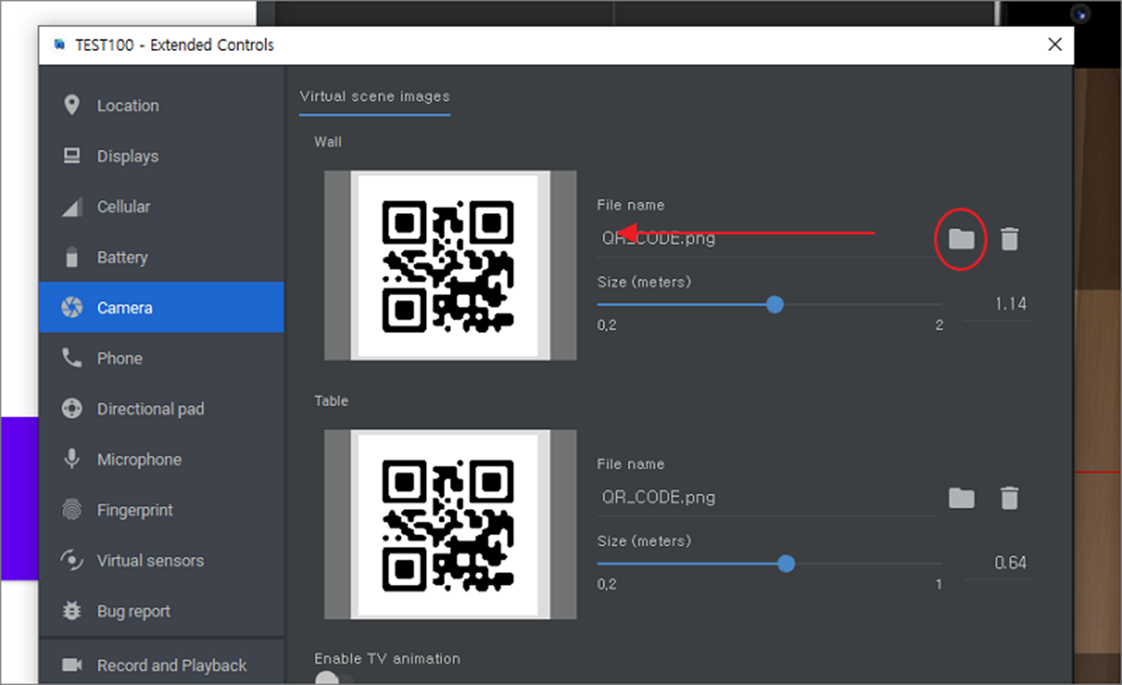
Task: Open the Location settings in sidebar
Action: [162, 105]
